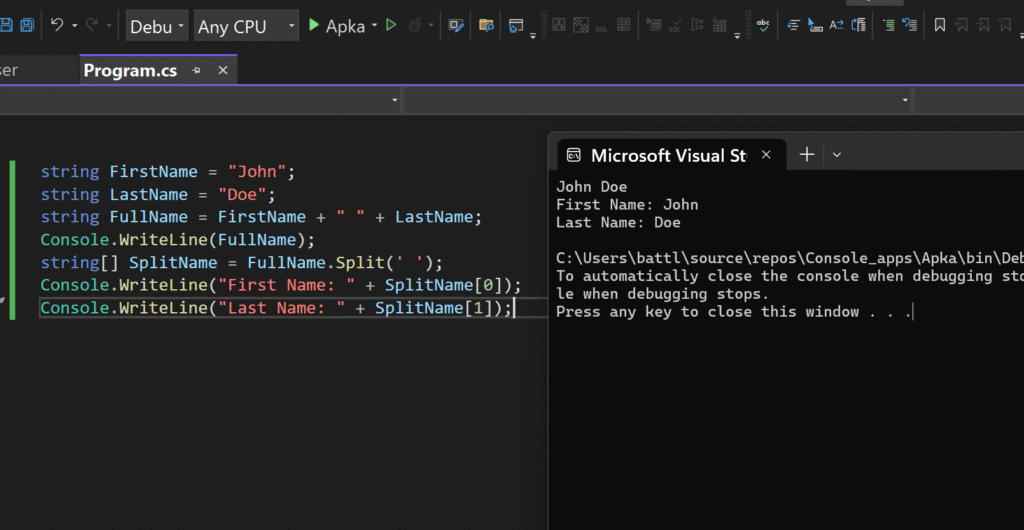Expand the terminal profiles chevron dropdown
This screenshot has width=1024, height=530.
pos(837,155)
